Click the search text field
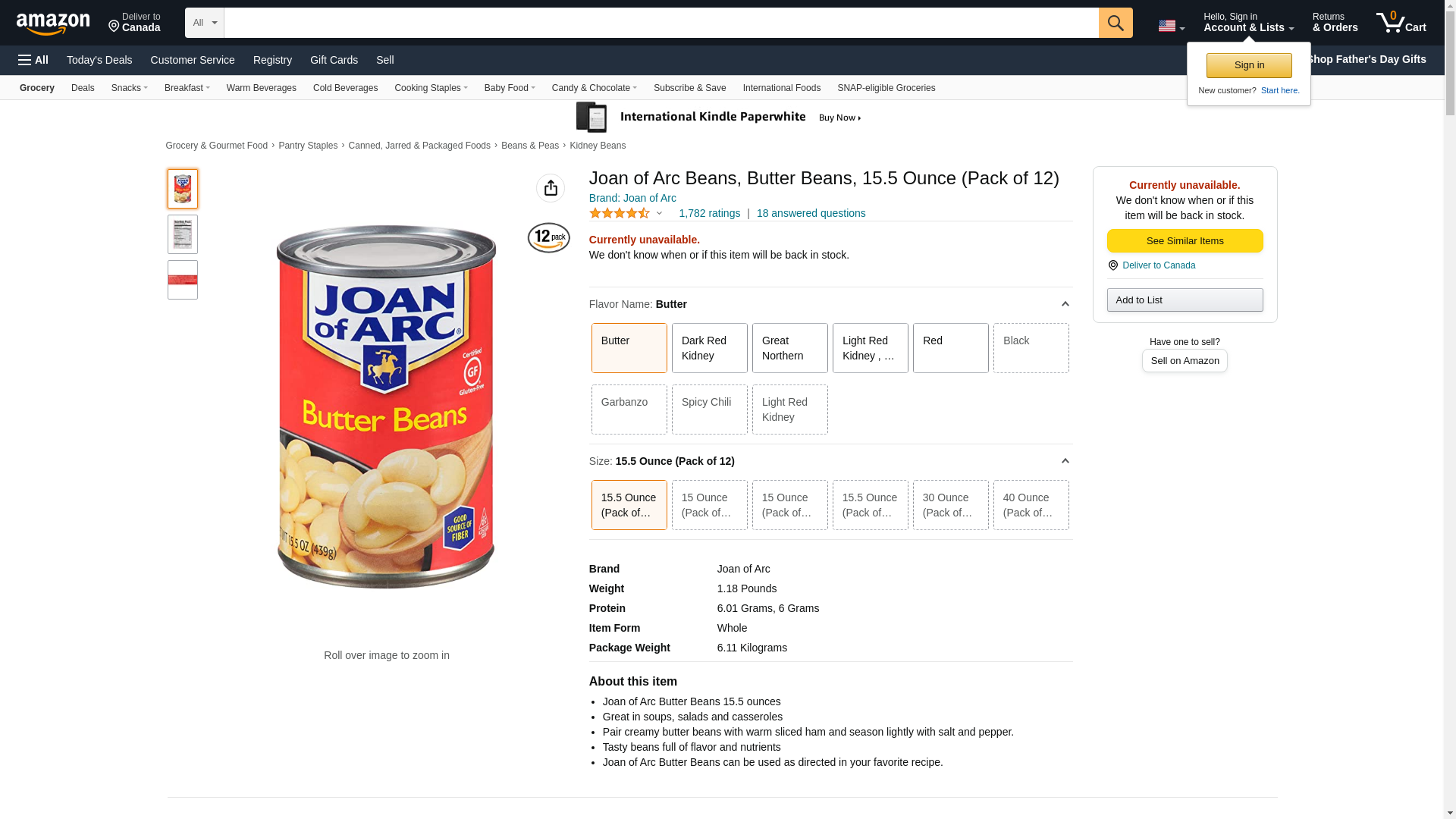 pyautogui.click(x=661, y=23)
